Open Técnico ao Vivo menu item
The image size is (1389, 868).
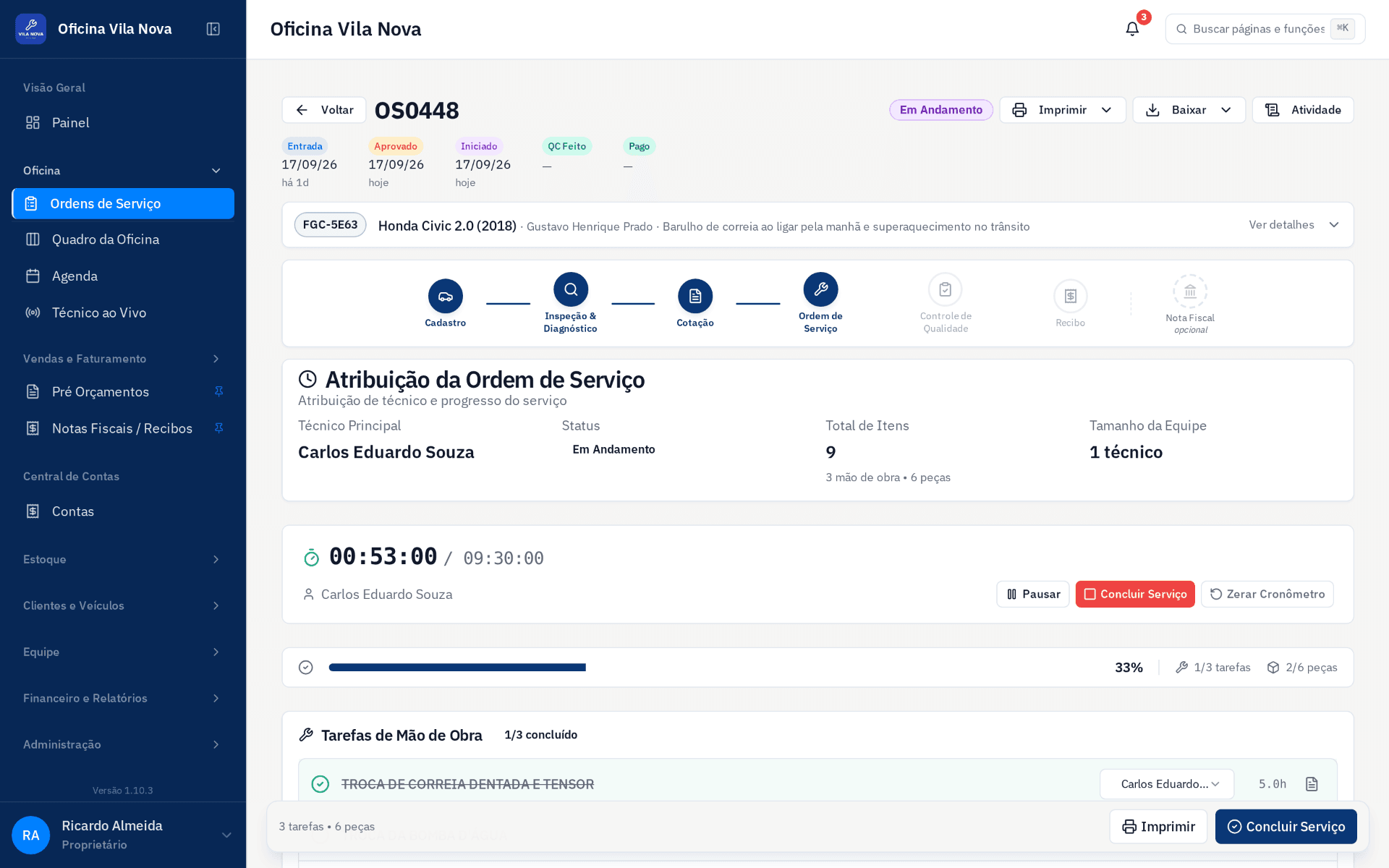[x=123, y=312]
